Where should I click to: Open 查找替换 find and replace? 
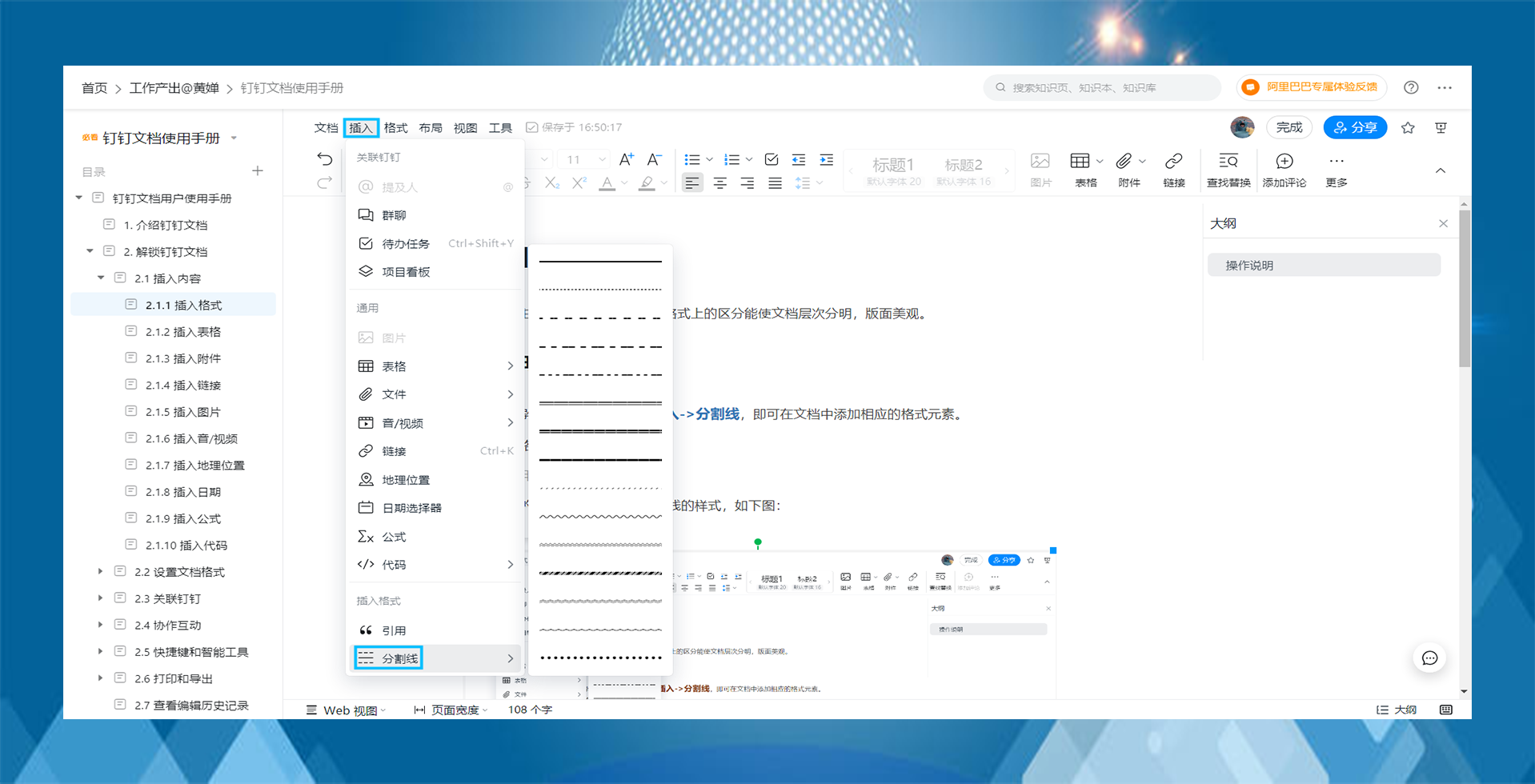[1228, 170]
